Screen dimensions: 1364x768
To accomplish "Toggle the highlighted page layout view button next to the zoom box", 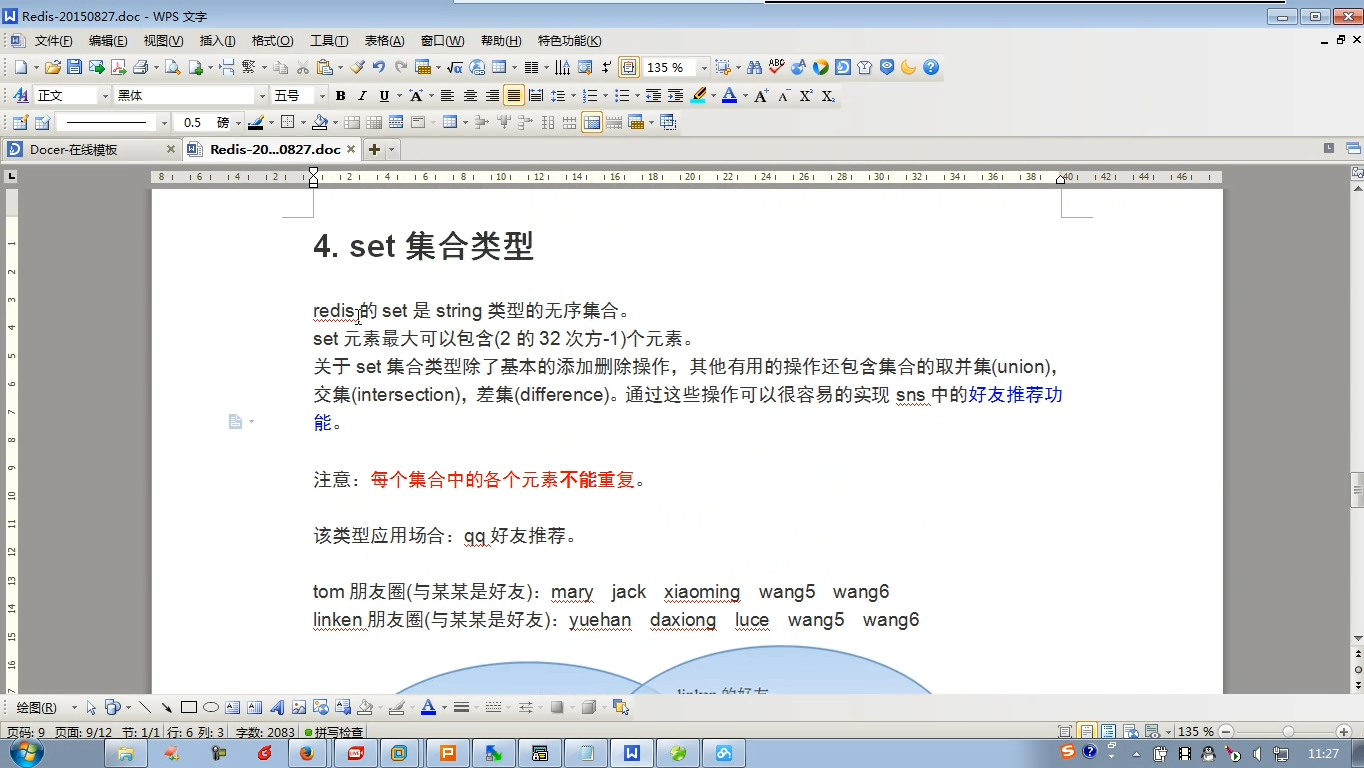I will tap(628, 68).
